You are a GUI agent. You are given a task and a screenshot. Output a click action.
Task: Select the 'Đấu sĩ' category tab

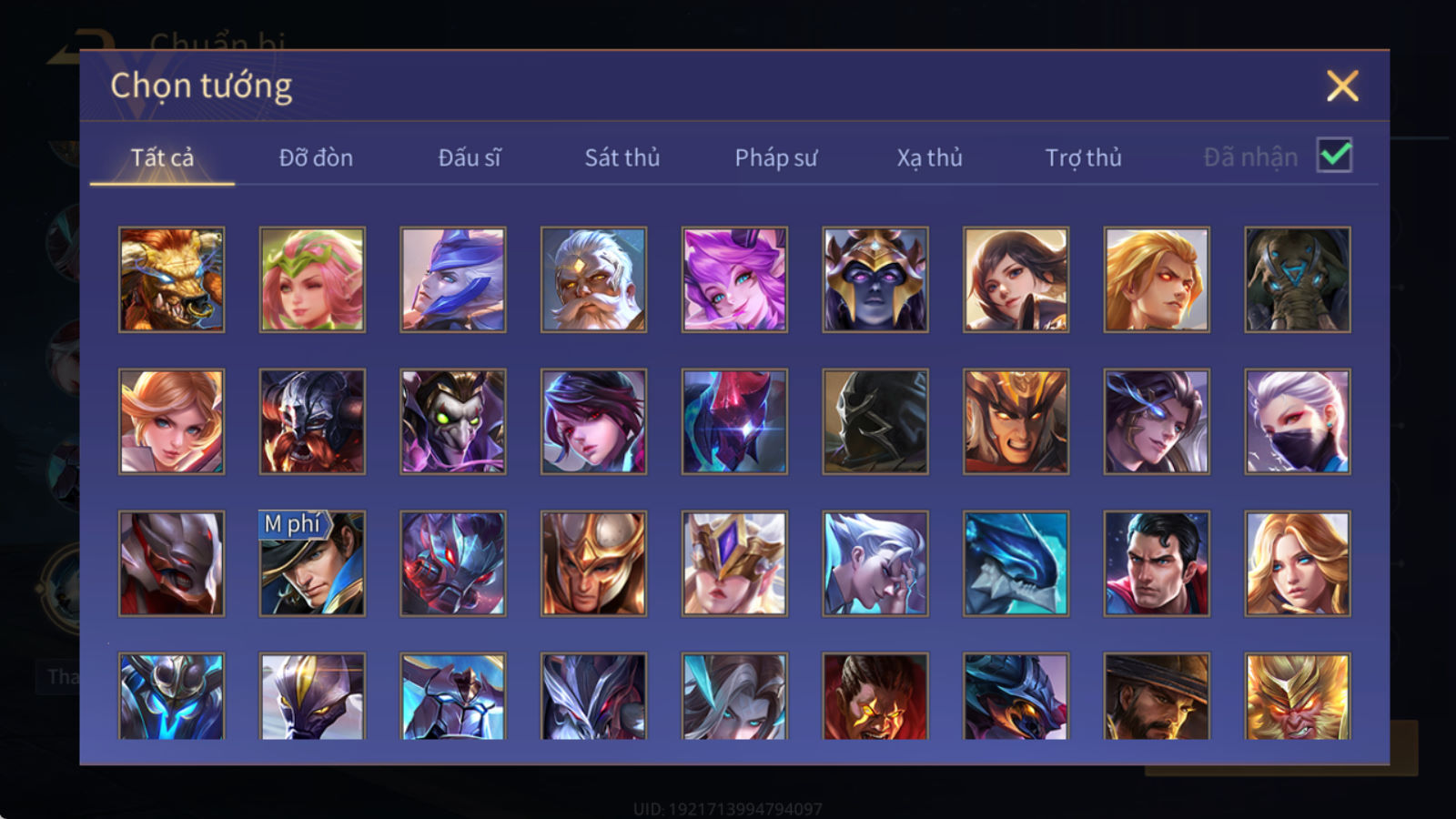(x=470, y=157)
